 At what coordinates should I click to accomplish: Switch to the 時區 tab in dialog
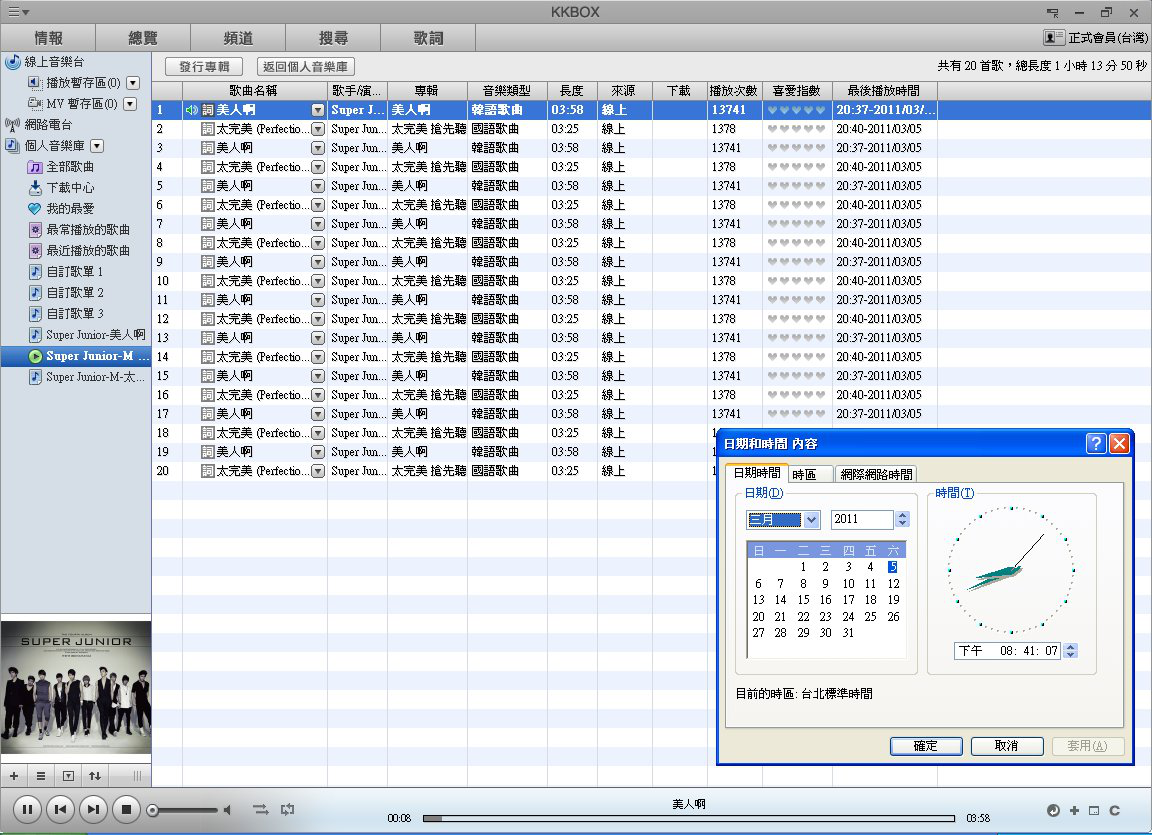[x=804, y=475]
